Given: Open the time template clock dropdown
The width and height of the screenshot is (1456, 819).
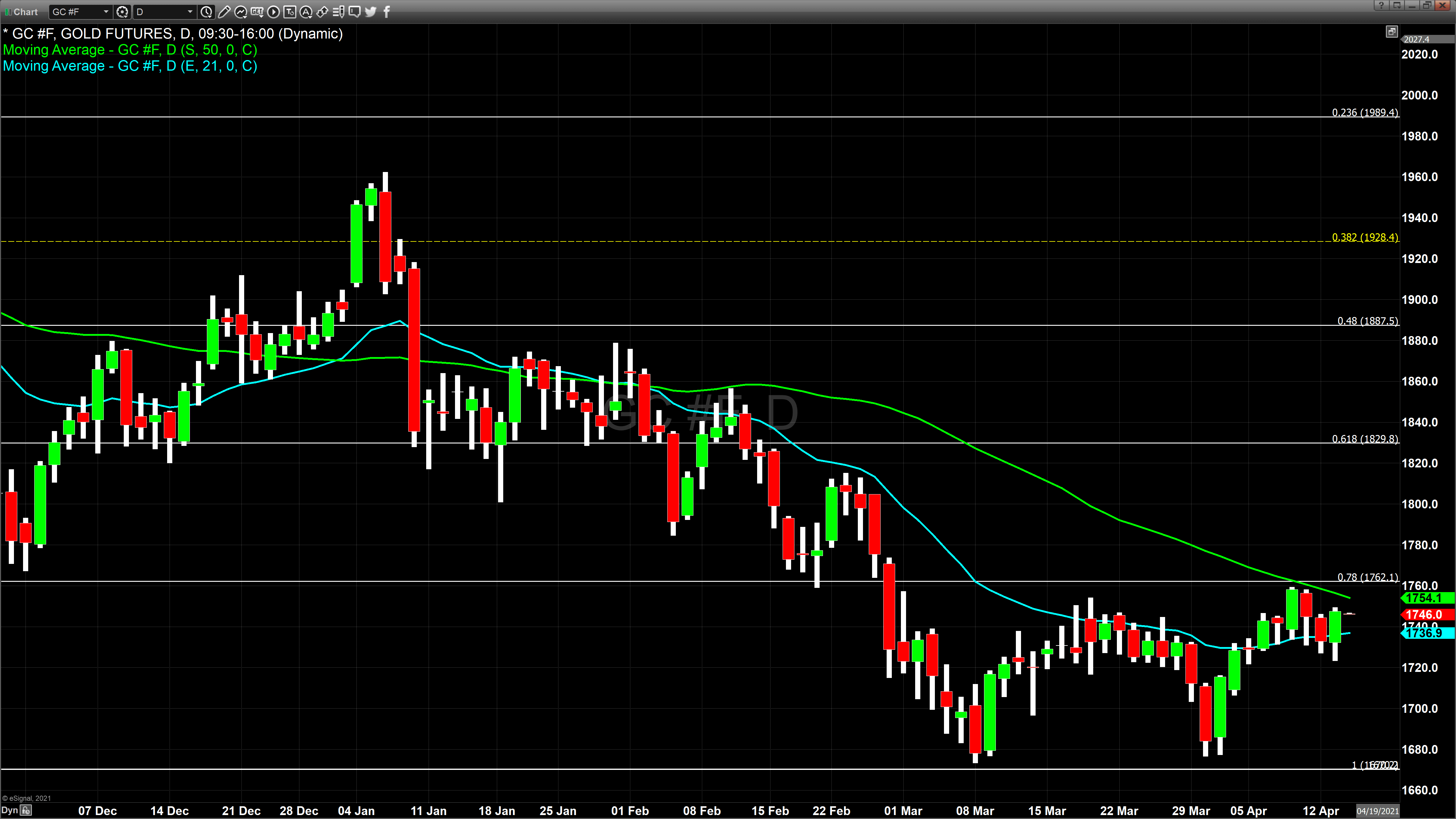Looking at the screenshot, I should [207, 11].
